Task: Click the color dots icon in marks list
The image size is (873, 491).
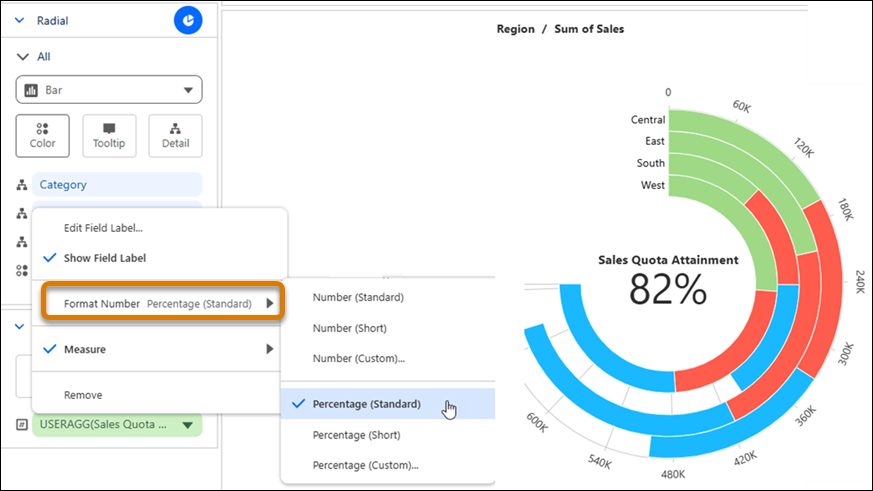Action: coord(22,271)
